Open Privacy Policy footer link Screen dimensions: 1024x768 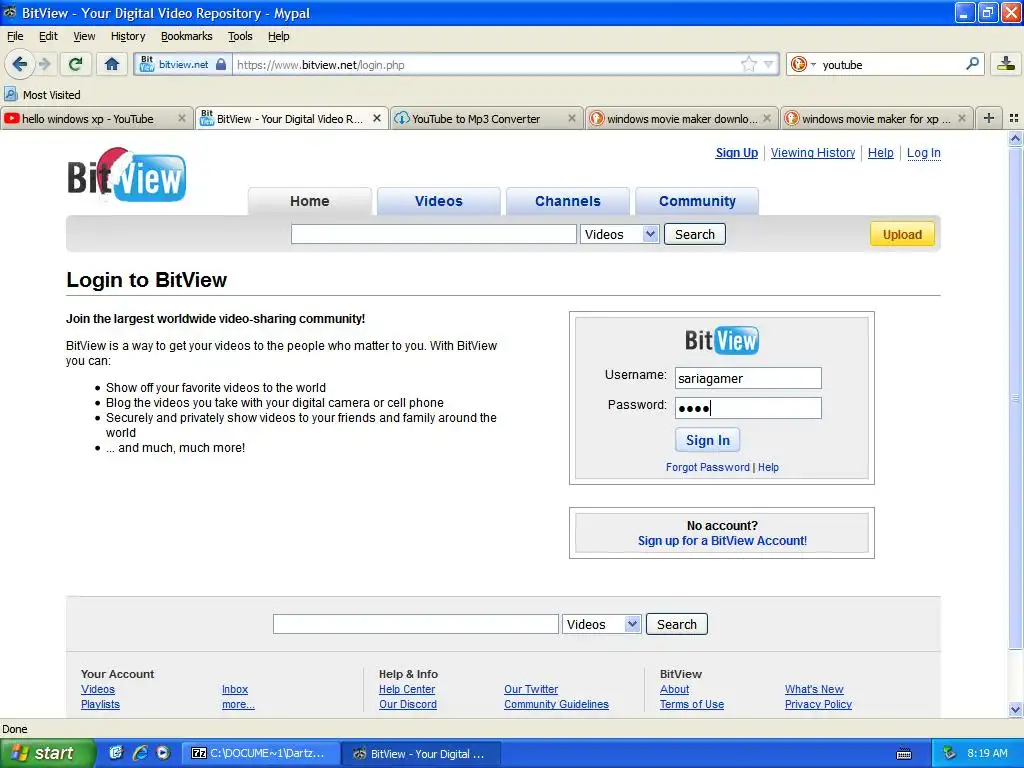[x=818, y=704]
